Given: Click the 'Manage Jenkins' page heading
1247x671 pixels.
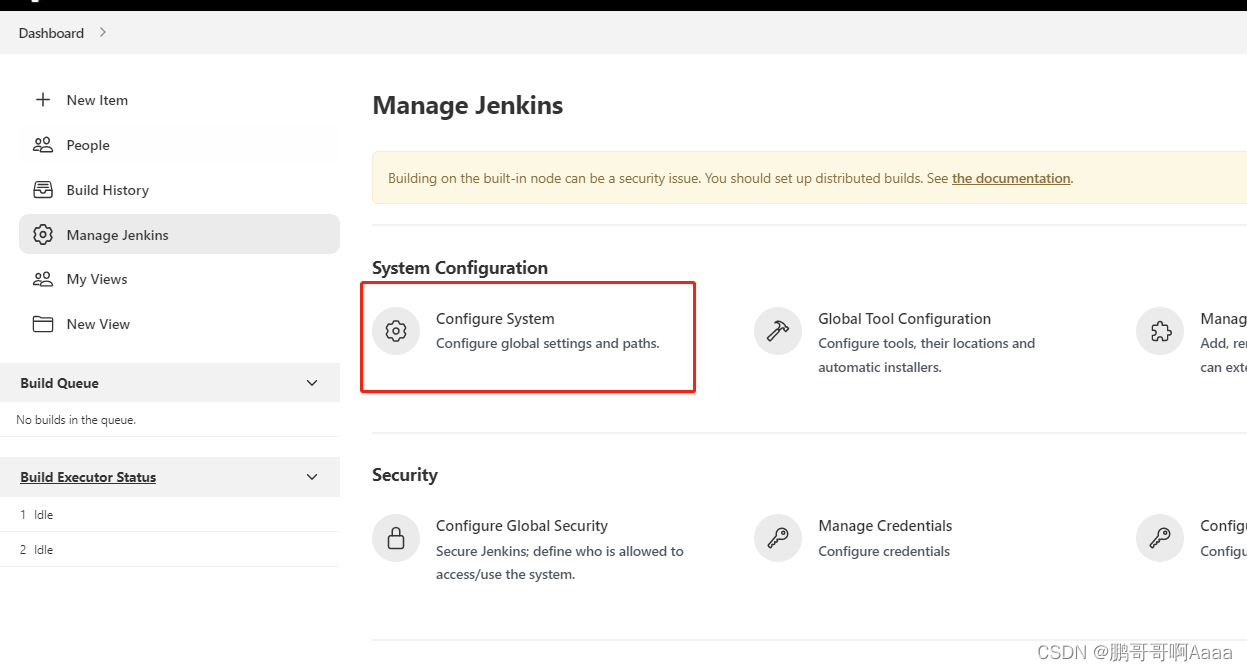Looking at the screenshot, I should point(467,105).
